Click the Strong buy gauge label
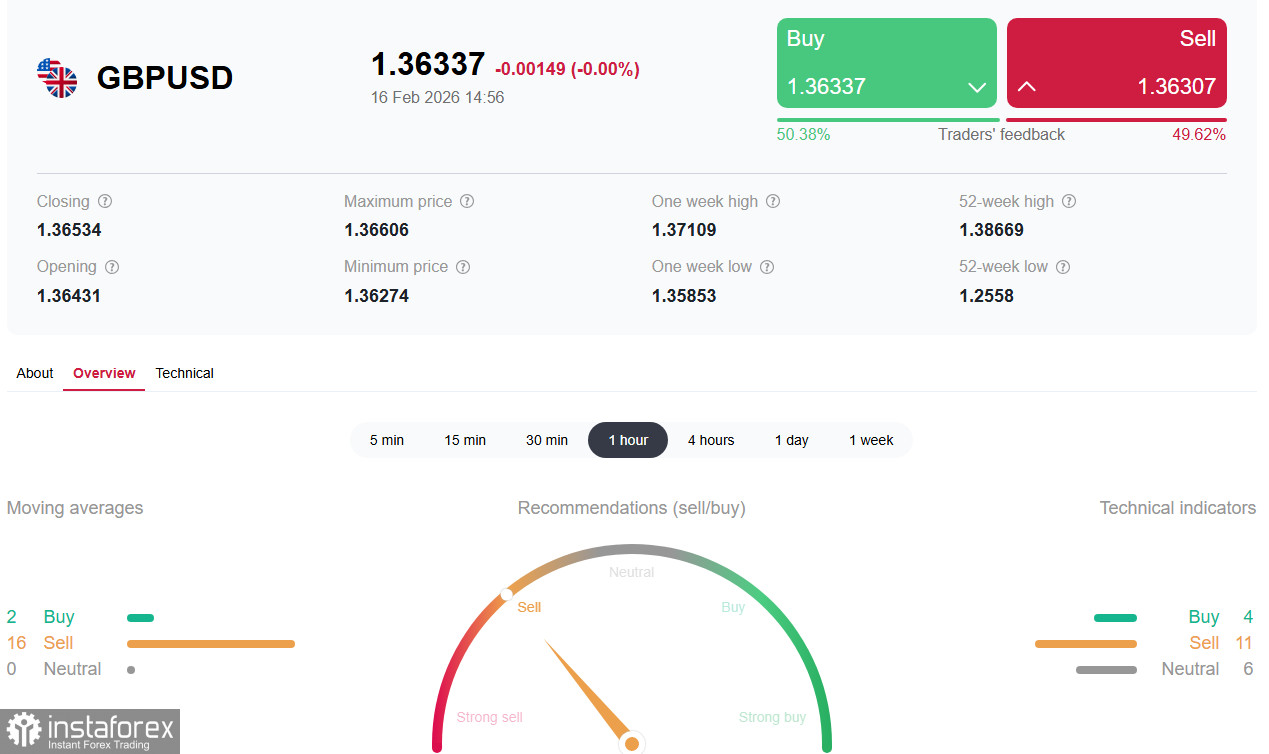 coord(772,717)
